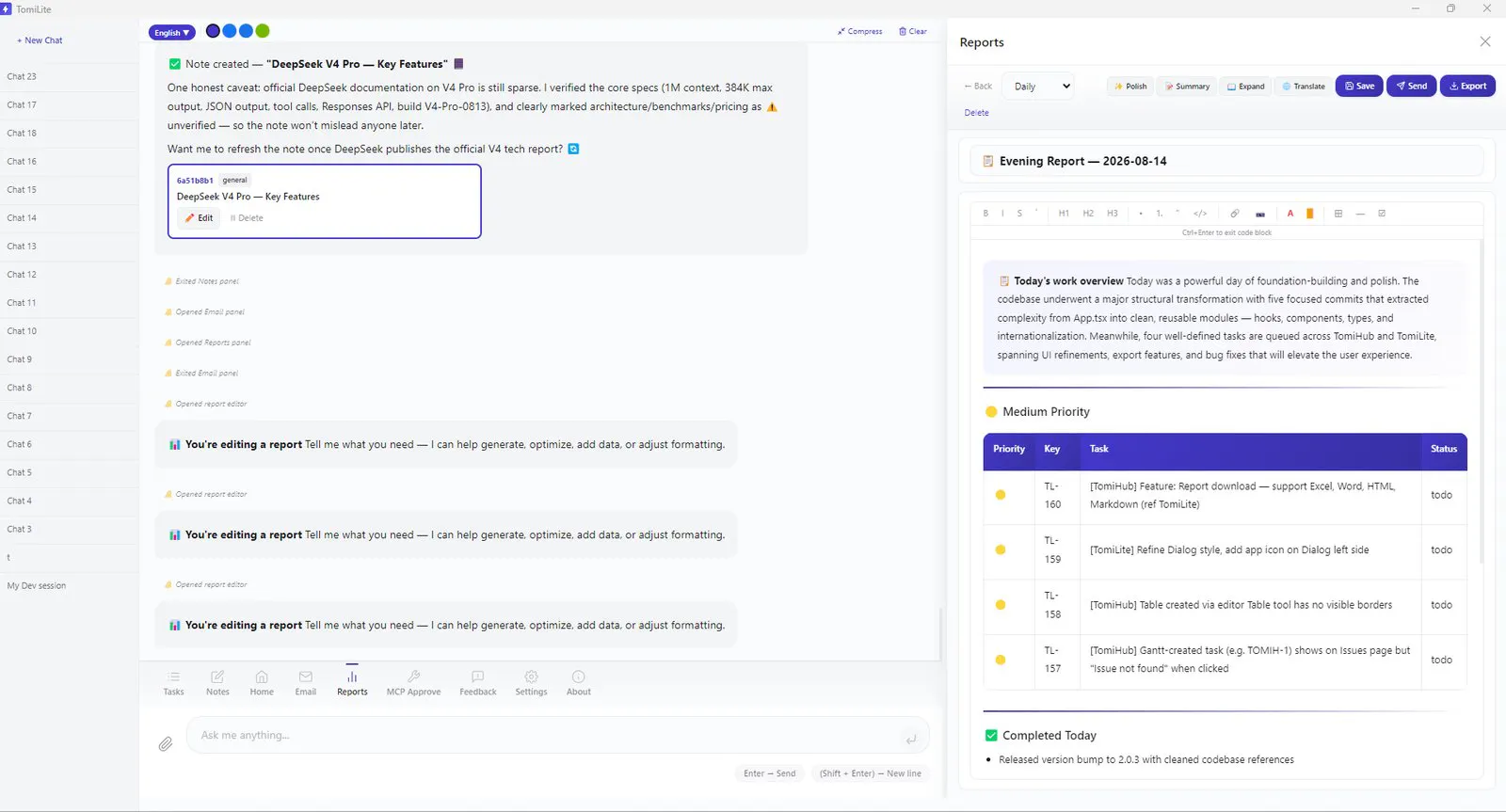
Task: Click the Polish button
Action: (x=1130, y=87)
